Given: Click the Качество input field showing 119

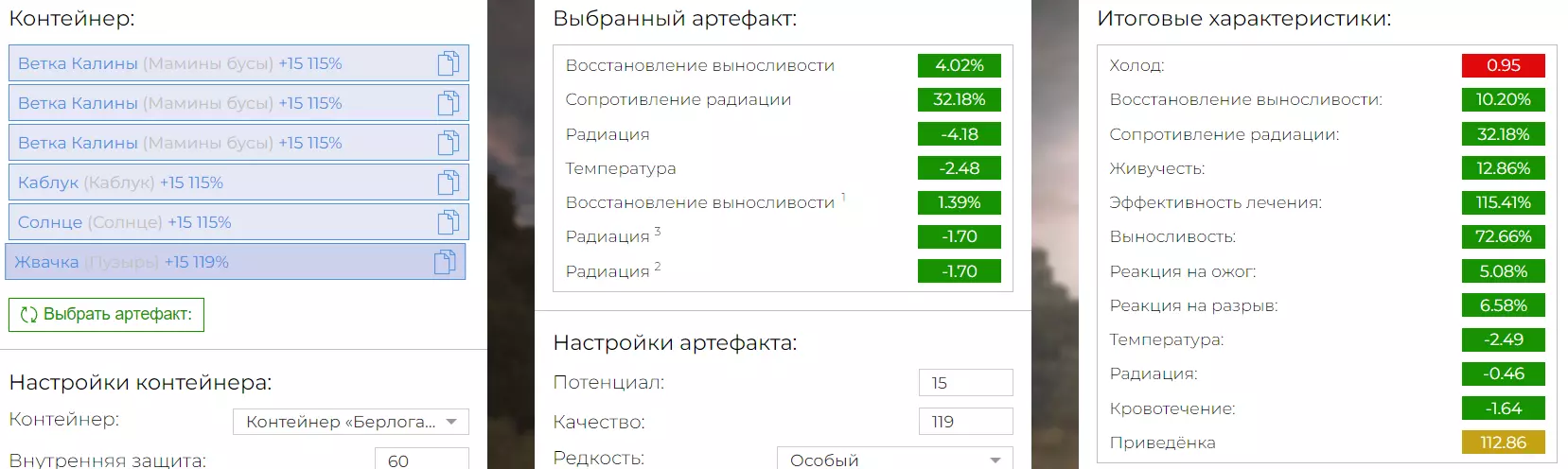Looking at the screenshot, I should (965, 422).
